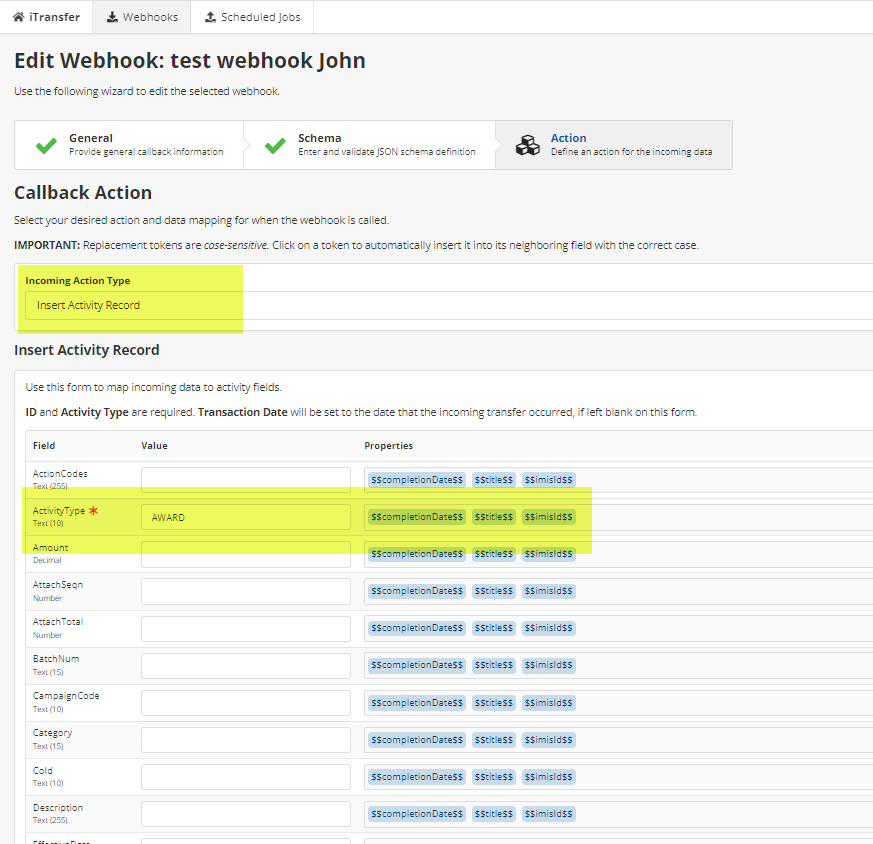The height and width of the screenshot is (844, 873).
Task: Insert $$imisId$$ token in Category row
Action: tap(548, 740)
